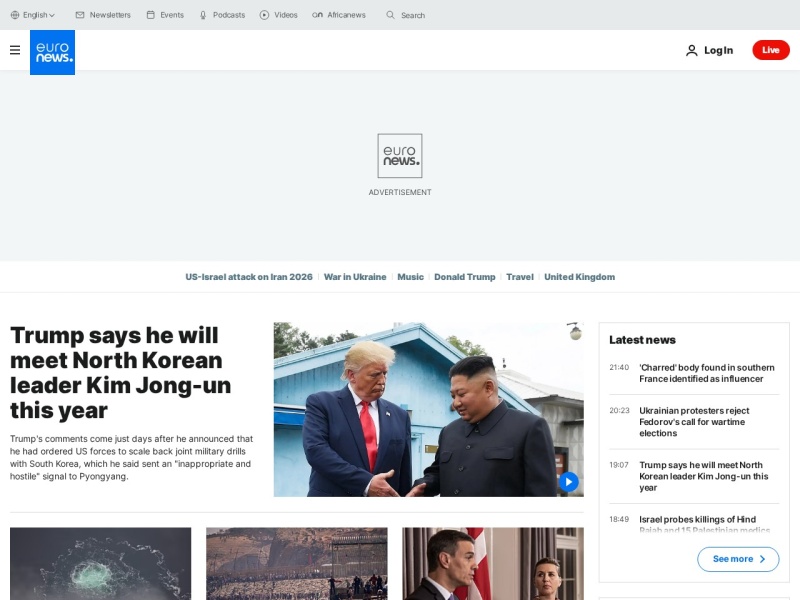The width and height of the screenshot is (800, 600).
Task: Open 'Charred' body found in southern France story
Action: click(x=707, y=373)
